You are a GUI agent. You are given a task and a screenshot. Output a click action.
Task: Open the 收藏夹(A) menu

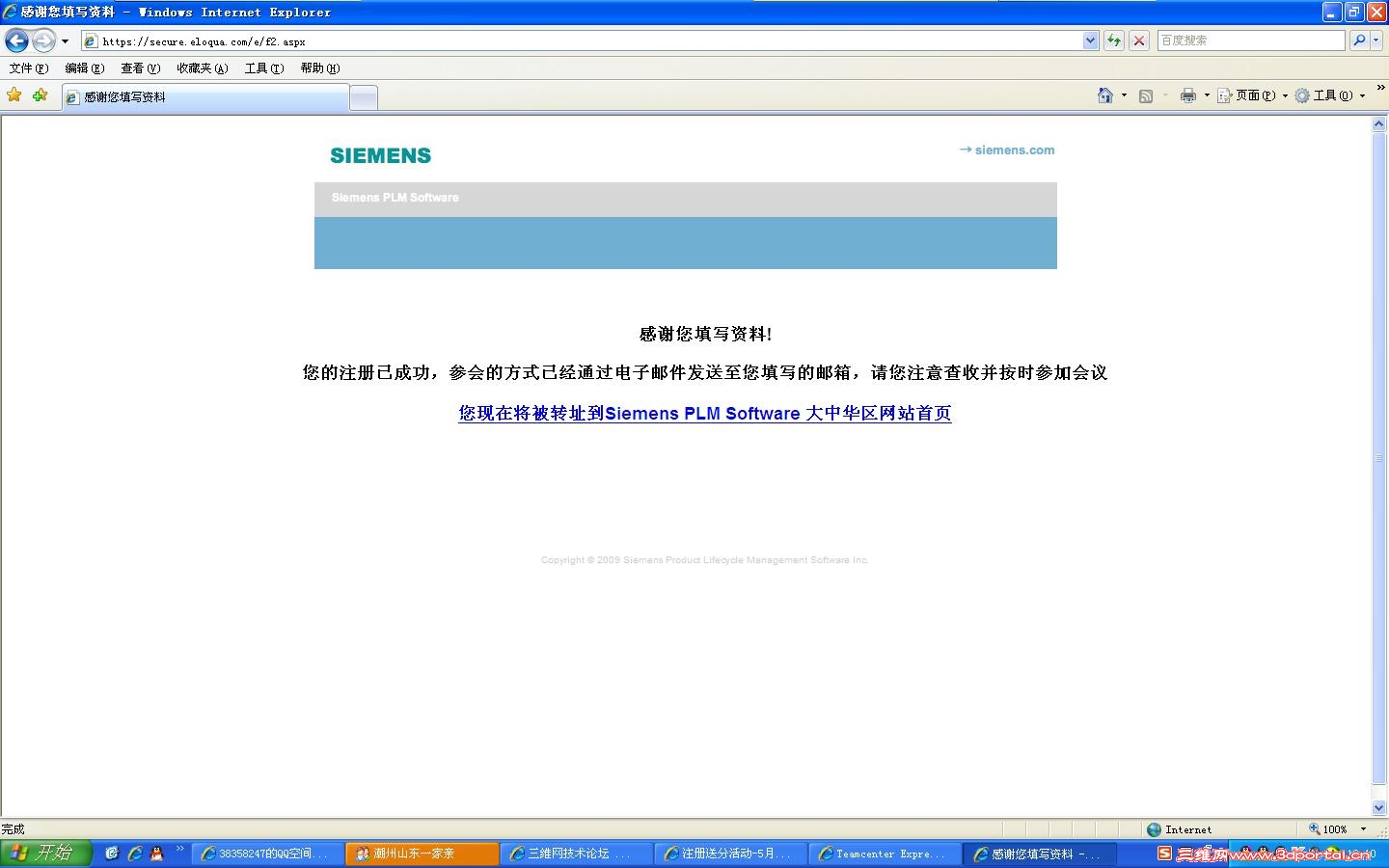[203, 68]
